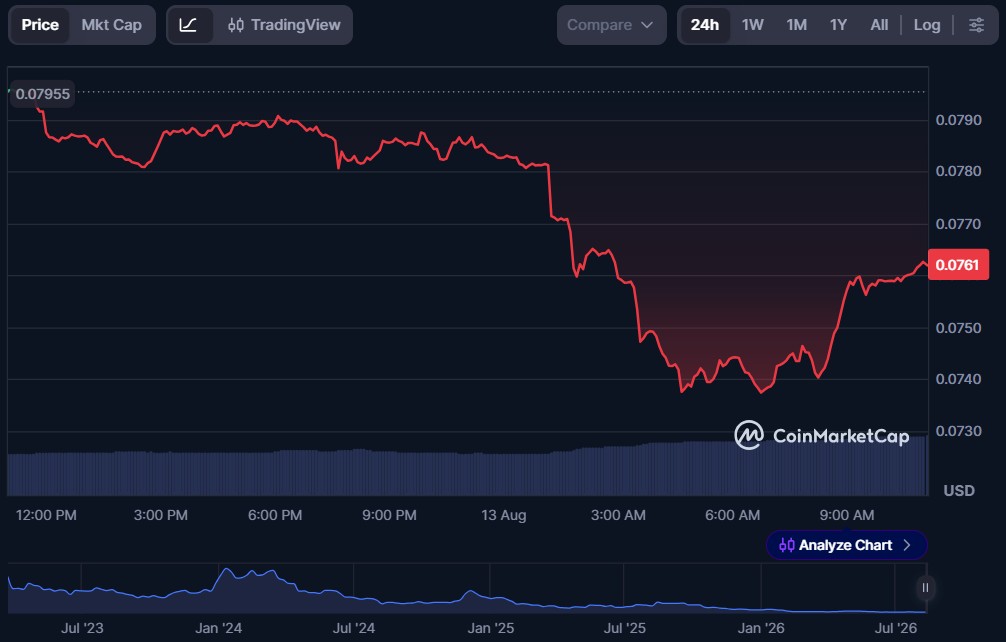Click the 0.0730 price axis label
This screenshot has height=642, width=1006.
pyautogui.click(x=959, y=431)
